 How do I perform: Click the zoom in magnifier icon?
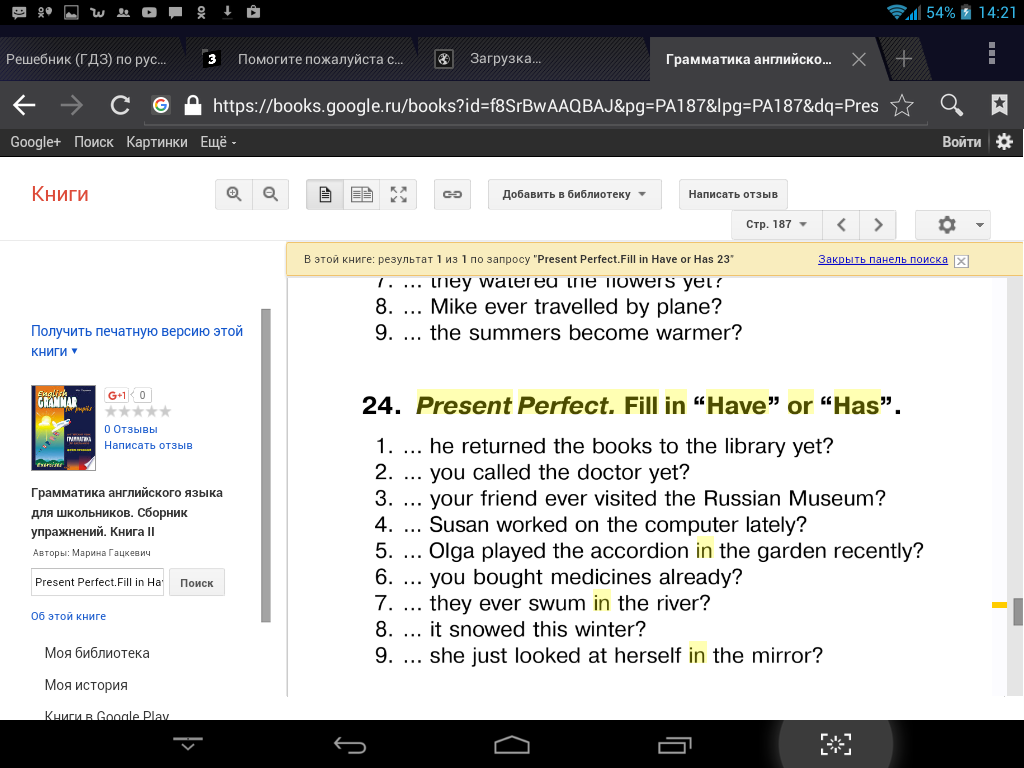coord(234,195)
